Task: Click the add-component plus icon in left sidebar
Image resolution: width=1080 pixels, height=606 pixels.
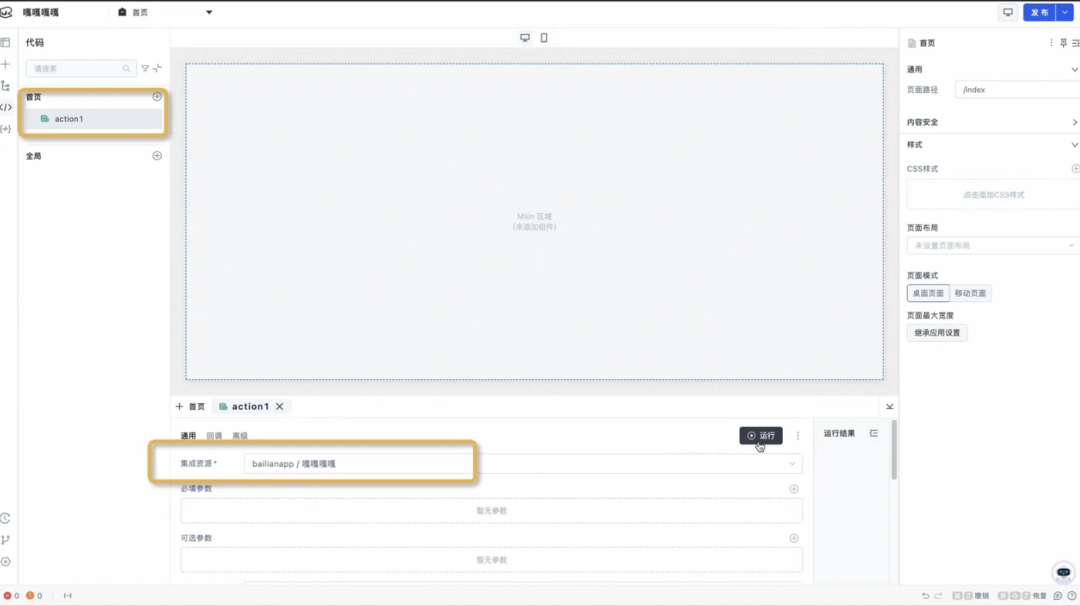Action: [6, 64]
